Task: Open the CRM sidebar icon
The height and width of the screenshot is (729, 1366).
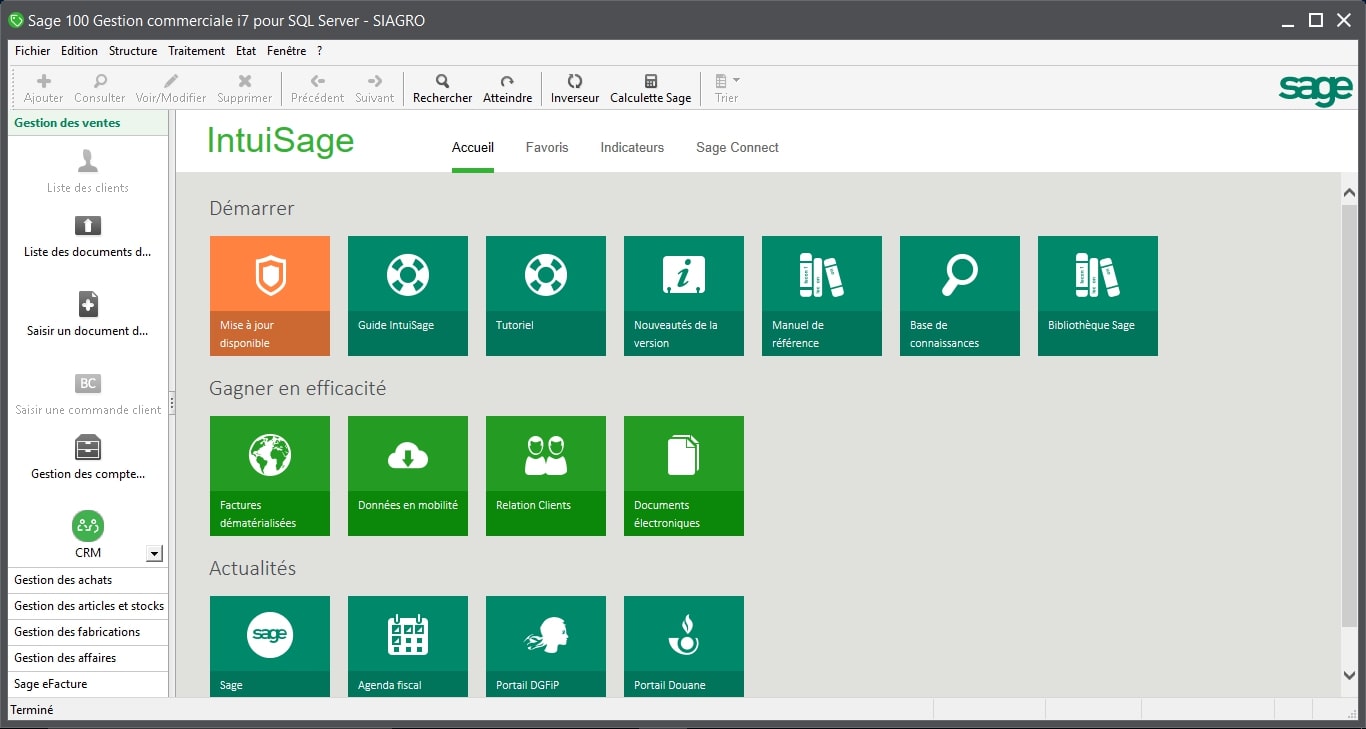Action: 87,526
